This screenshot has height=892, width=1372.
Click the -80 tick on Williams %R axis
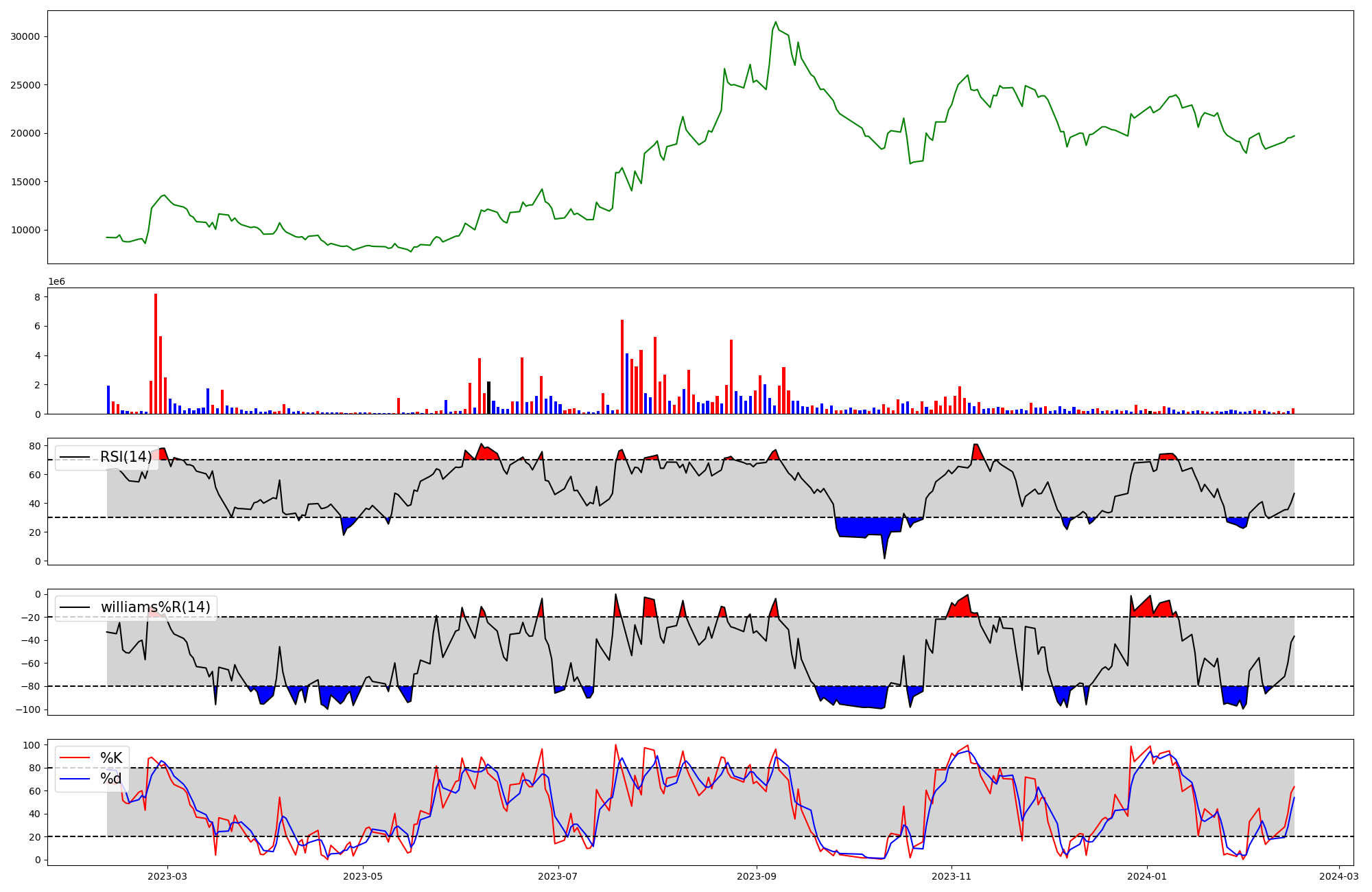point(31,686)
